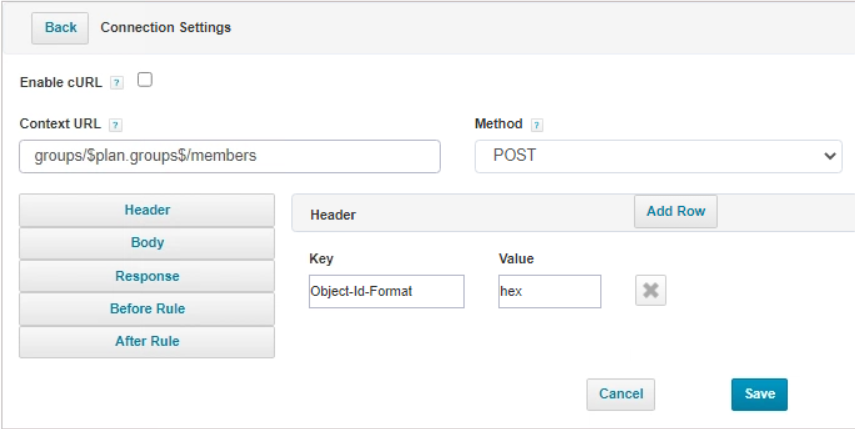Click the Back button
The image size is (855, 429).
tap(60, 28)
